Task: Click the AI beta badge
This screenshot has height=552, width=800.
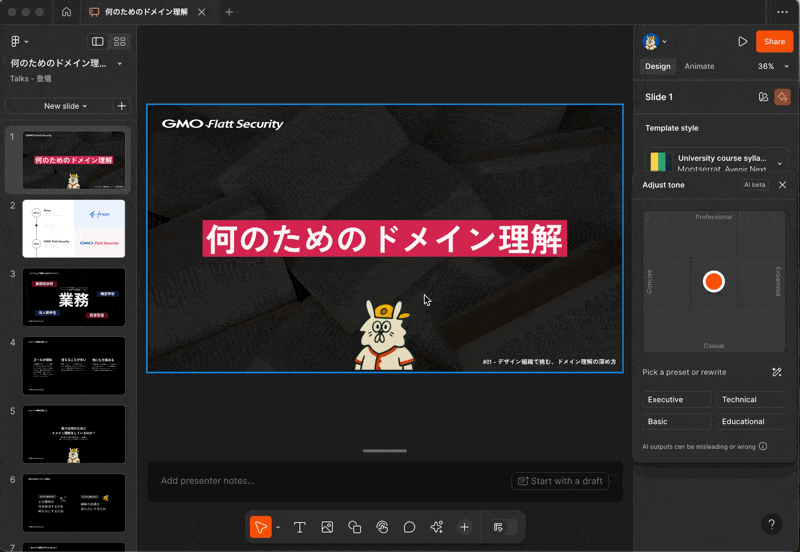Action: tap(755, 185)
